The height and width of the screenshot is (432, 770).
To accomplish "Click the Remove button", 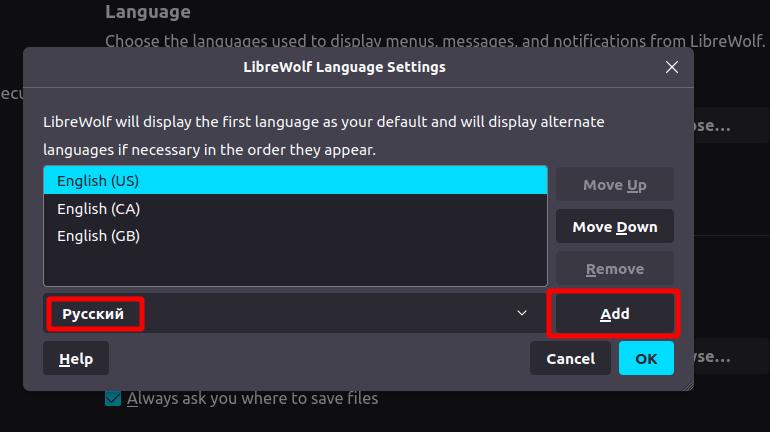I will [614, 269].
